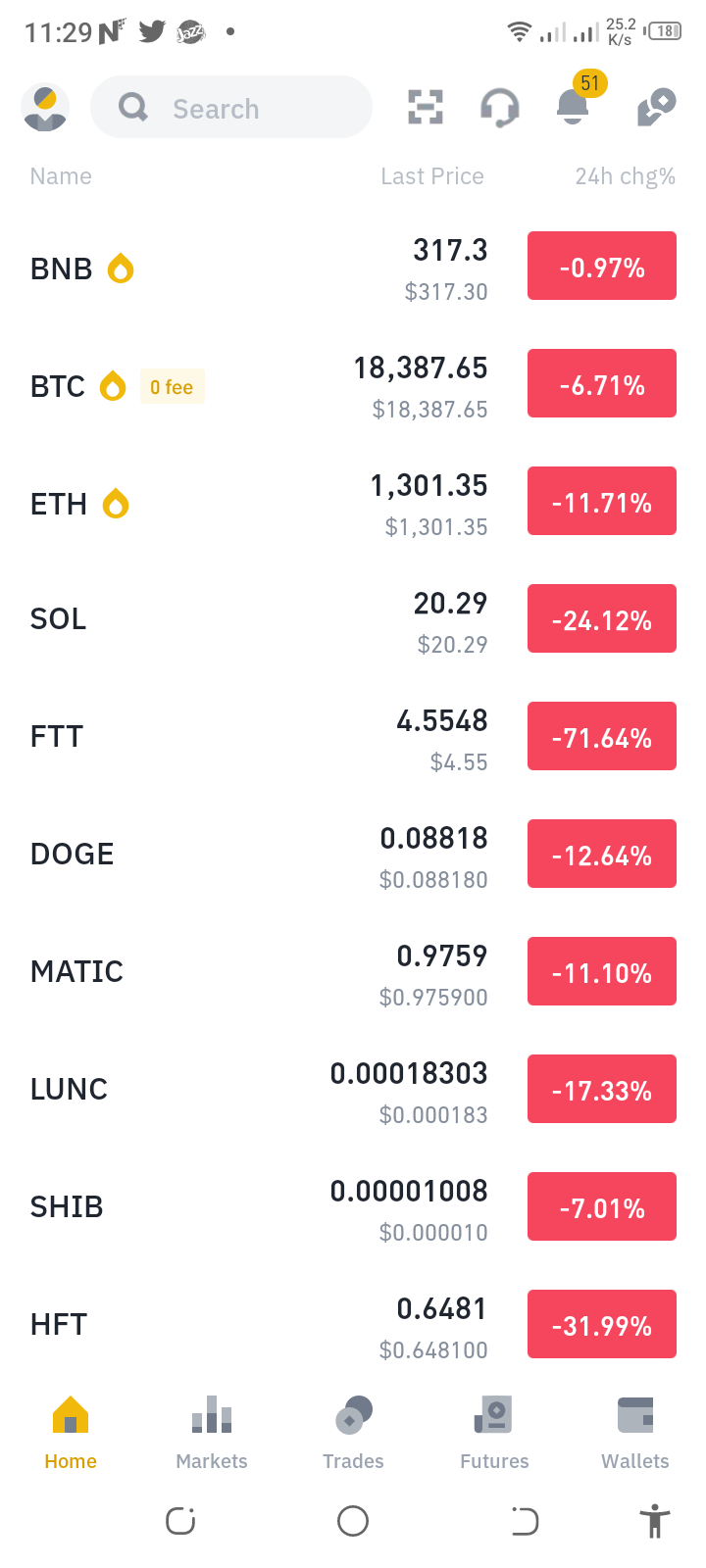The image size is (706, 1568).
Task: Open notifications bell with 51 badge
Action: pyautogui.click(x=577, y=101)
